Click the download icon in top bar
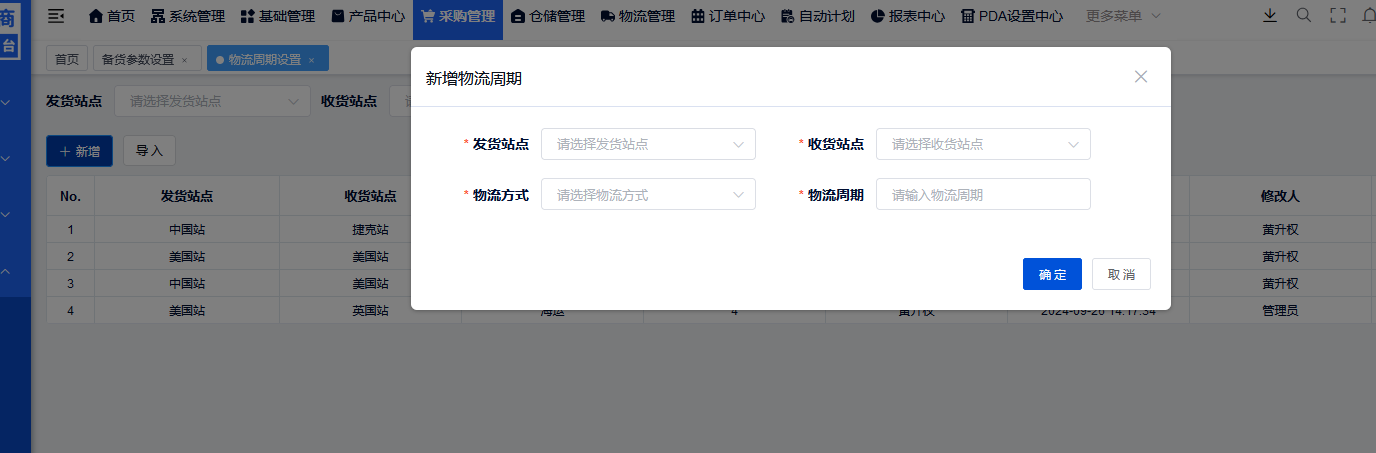 click(x=1270, y=15)
